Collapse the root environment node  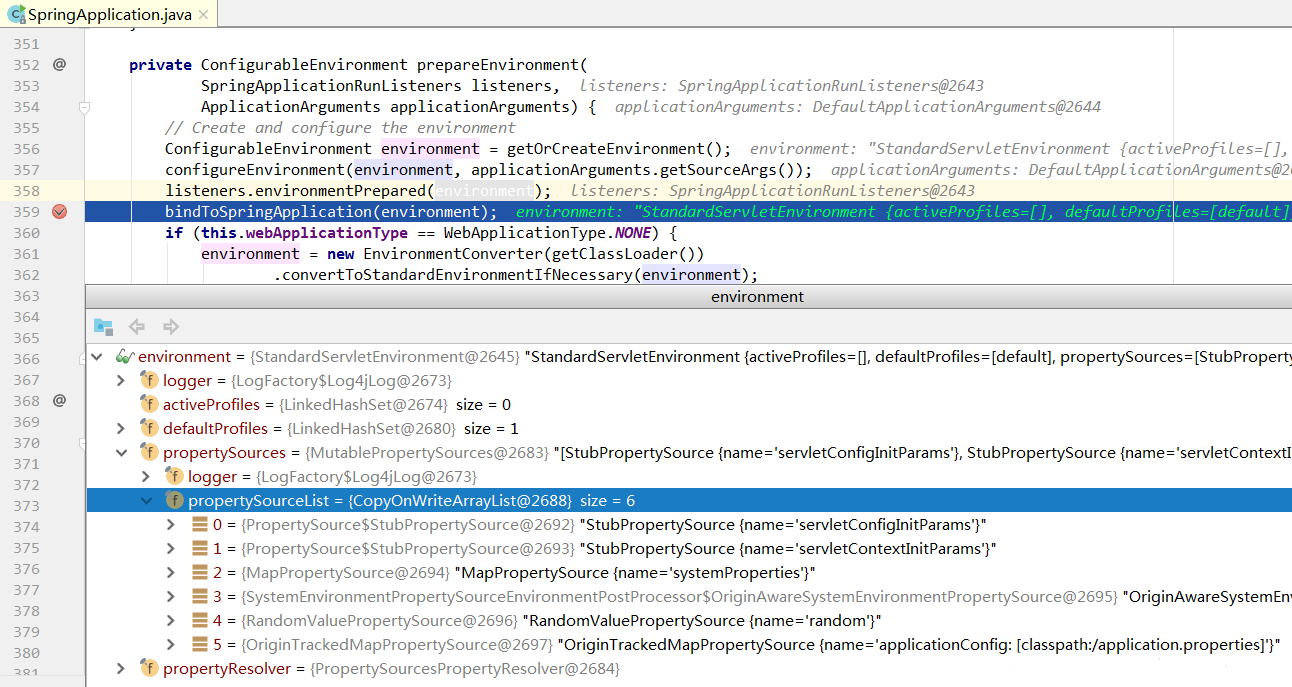(97, 357)
